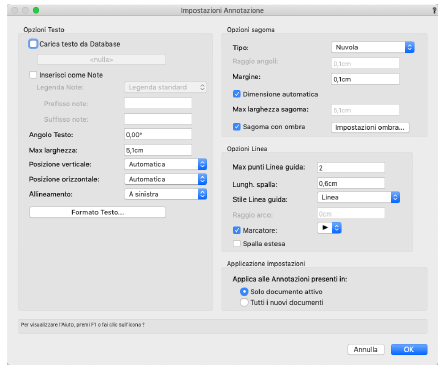Viewport: 443px width, 371px height.
Task: Enable Carica testo da Database checkbox
Action: pos(33,44)
